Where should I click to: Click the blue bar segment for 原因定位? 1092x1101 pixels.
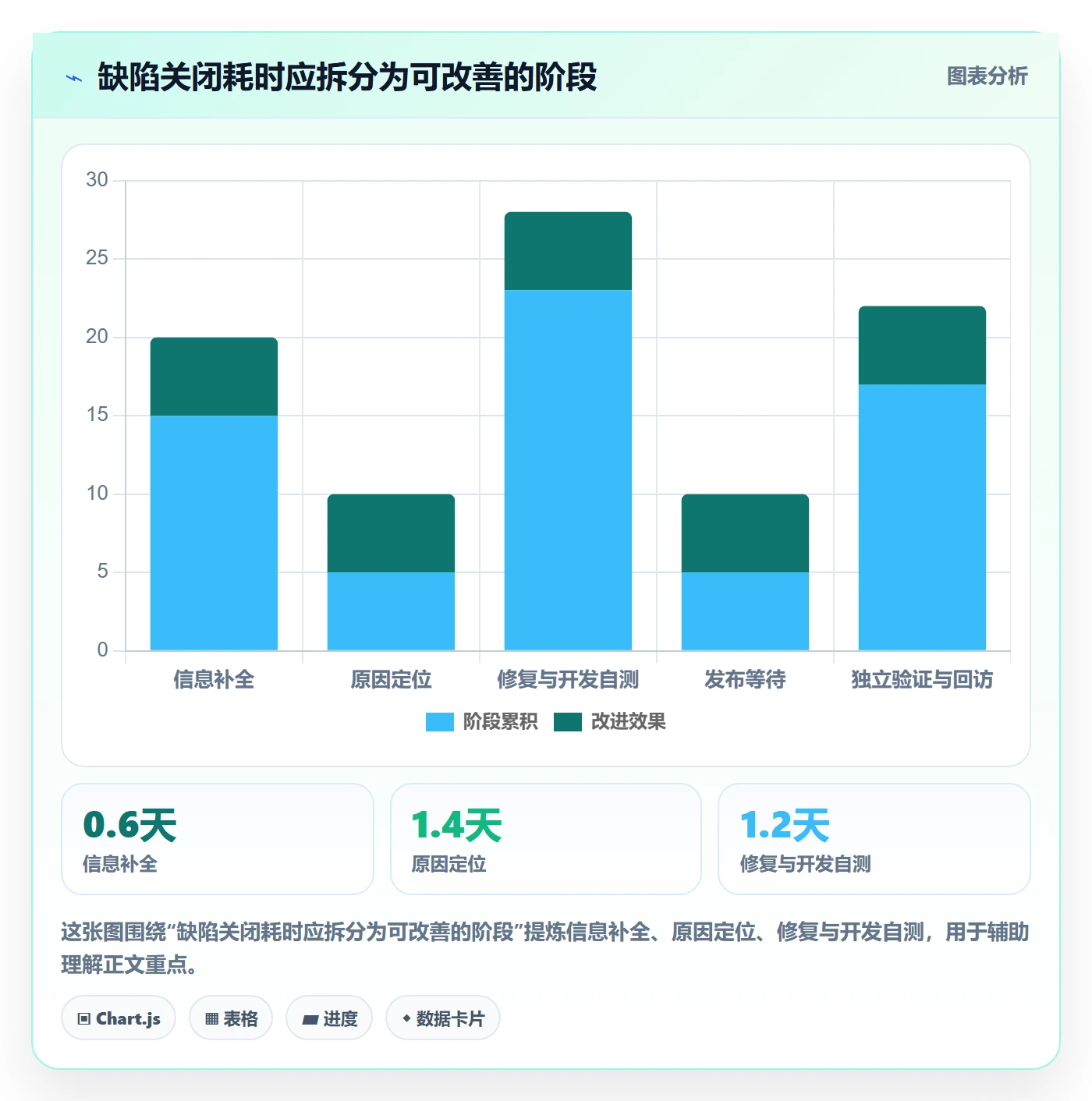pyautogui.click(x=391, y=611)
